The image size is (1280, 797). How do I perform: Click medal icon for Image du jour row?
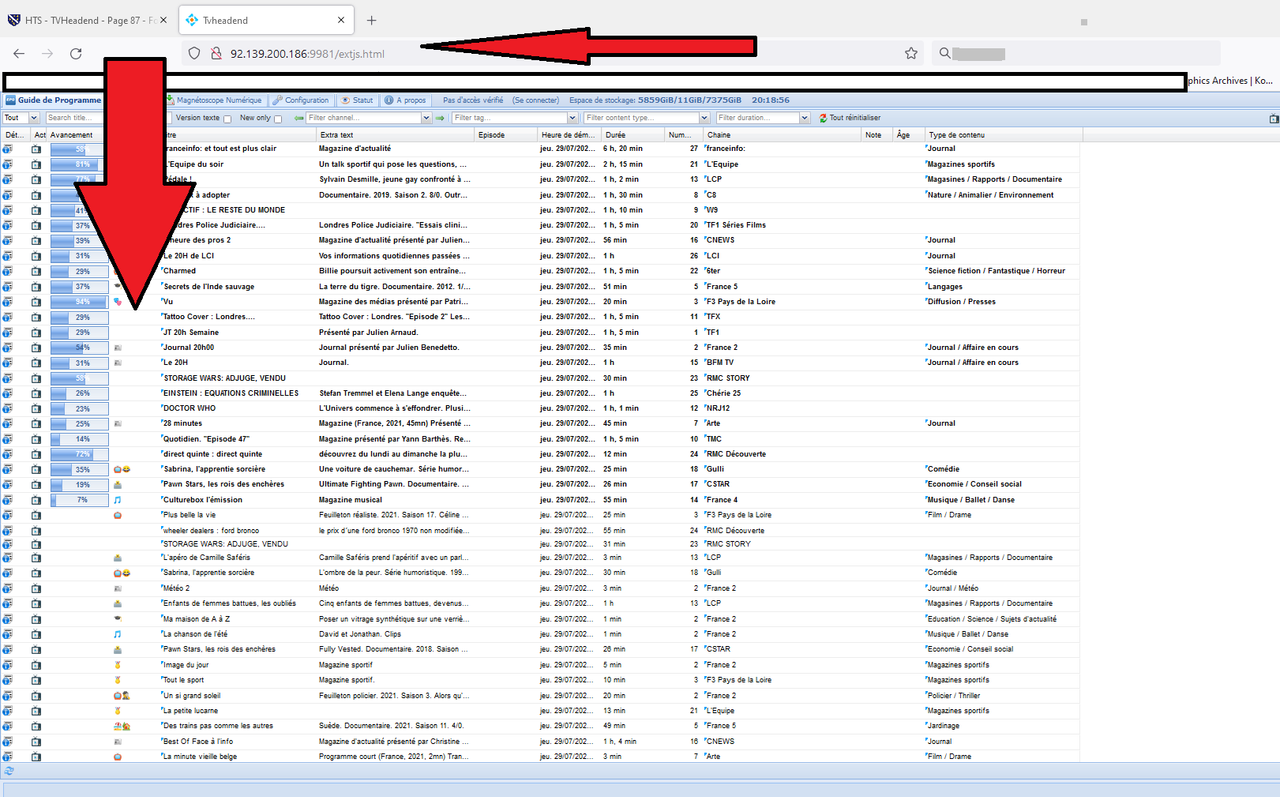click(x=117, y=664)
